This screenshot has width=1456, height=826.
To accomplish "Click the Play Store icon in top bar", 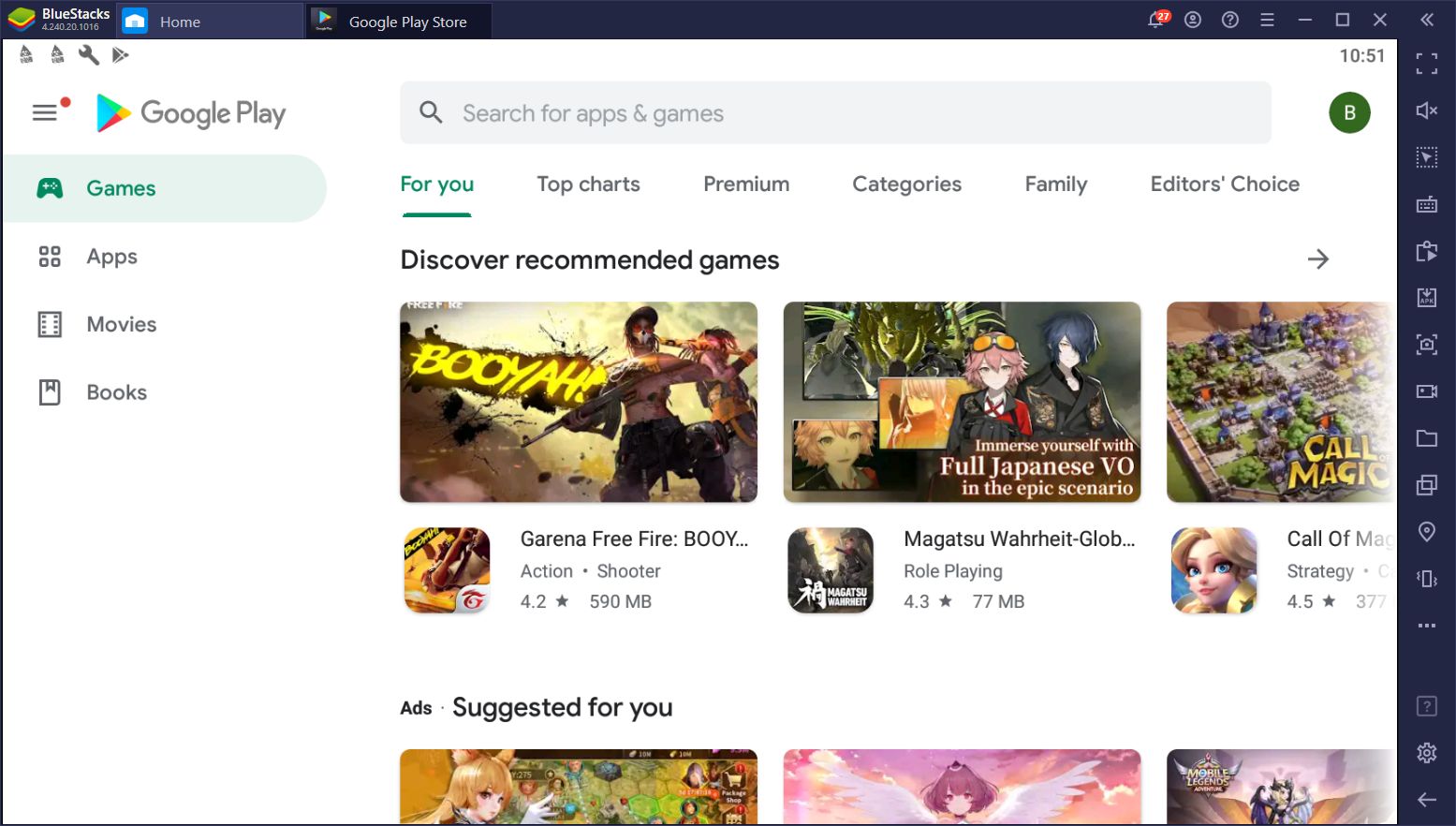I will click(120, 55).
